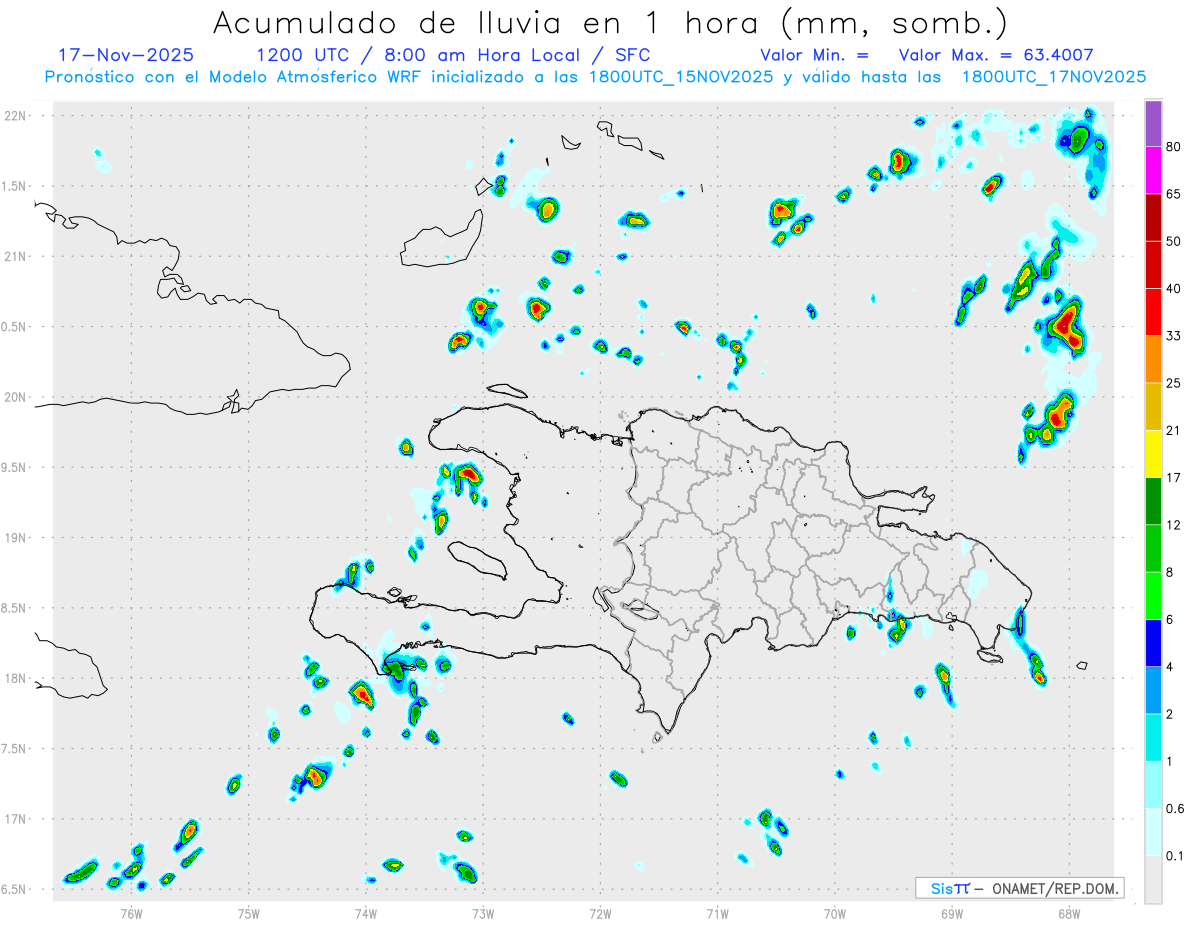Click the longitude label "73W"
Viewport: 1200px width, 927px height.
pos(483,913)
